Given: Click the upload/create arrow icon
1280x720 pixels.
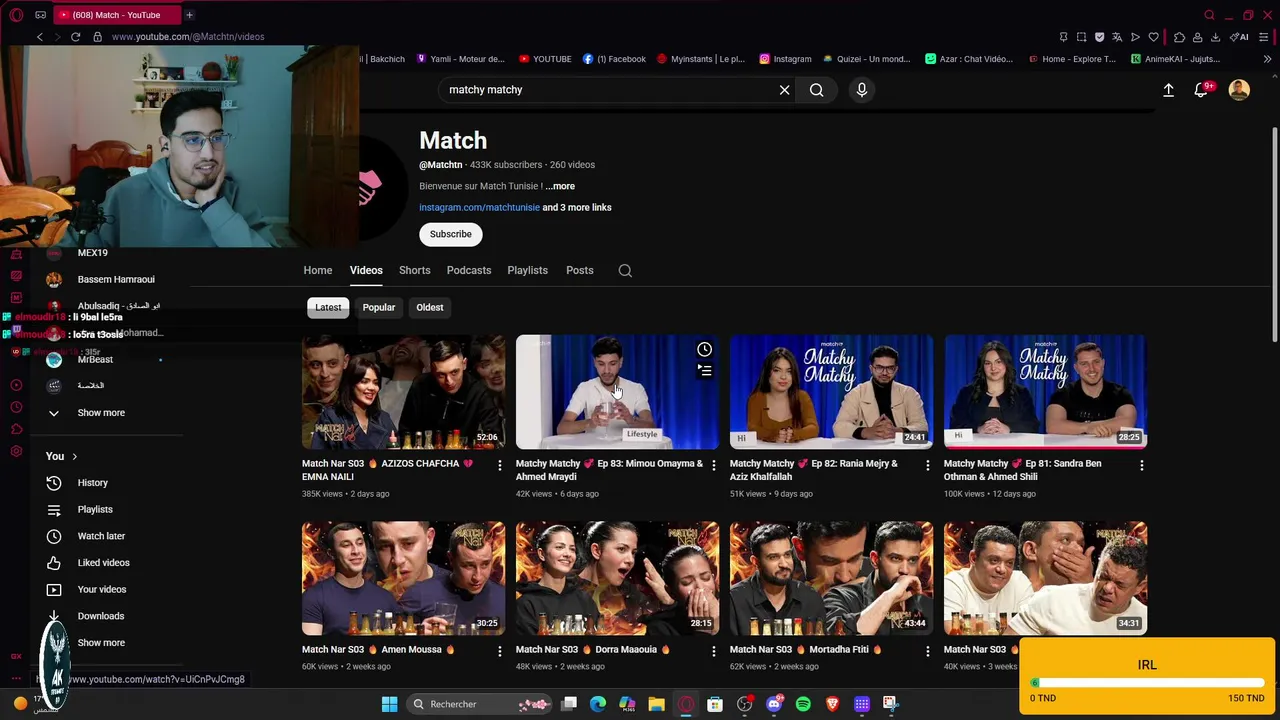Looking at the screenshot, I should point(1168,90).
